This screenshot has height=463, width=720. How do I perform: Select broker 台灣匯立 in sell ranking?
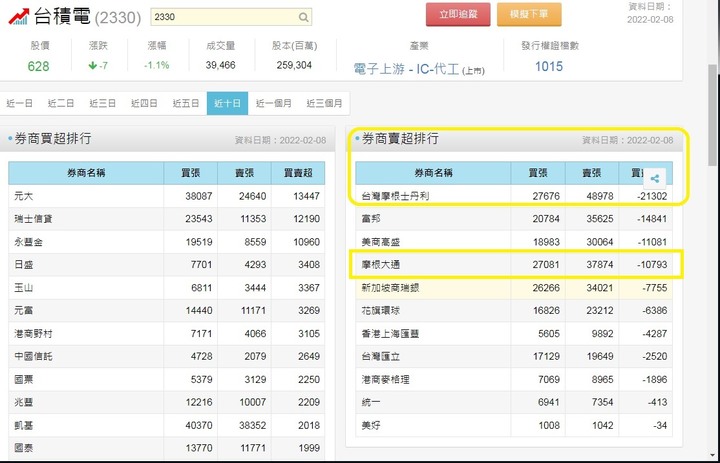pos(381,356)
